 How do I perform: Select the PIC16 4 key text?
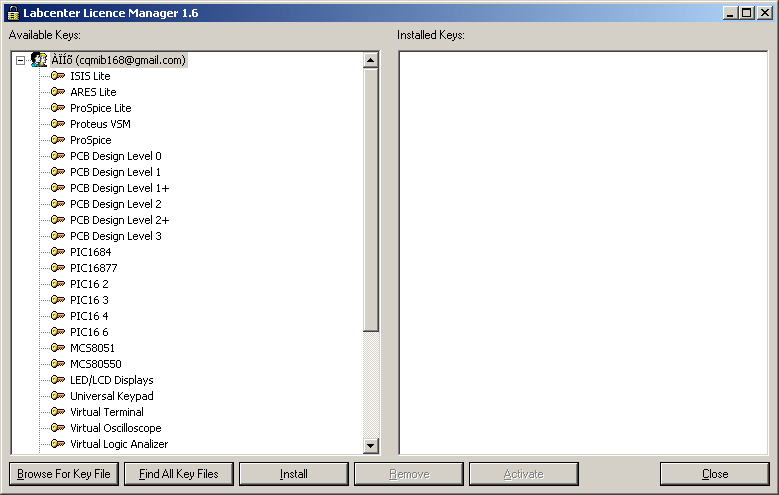pyautogui.click(x=89, y=316)
